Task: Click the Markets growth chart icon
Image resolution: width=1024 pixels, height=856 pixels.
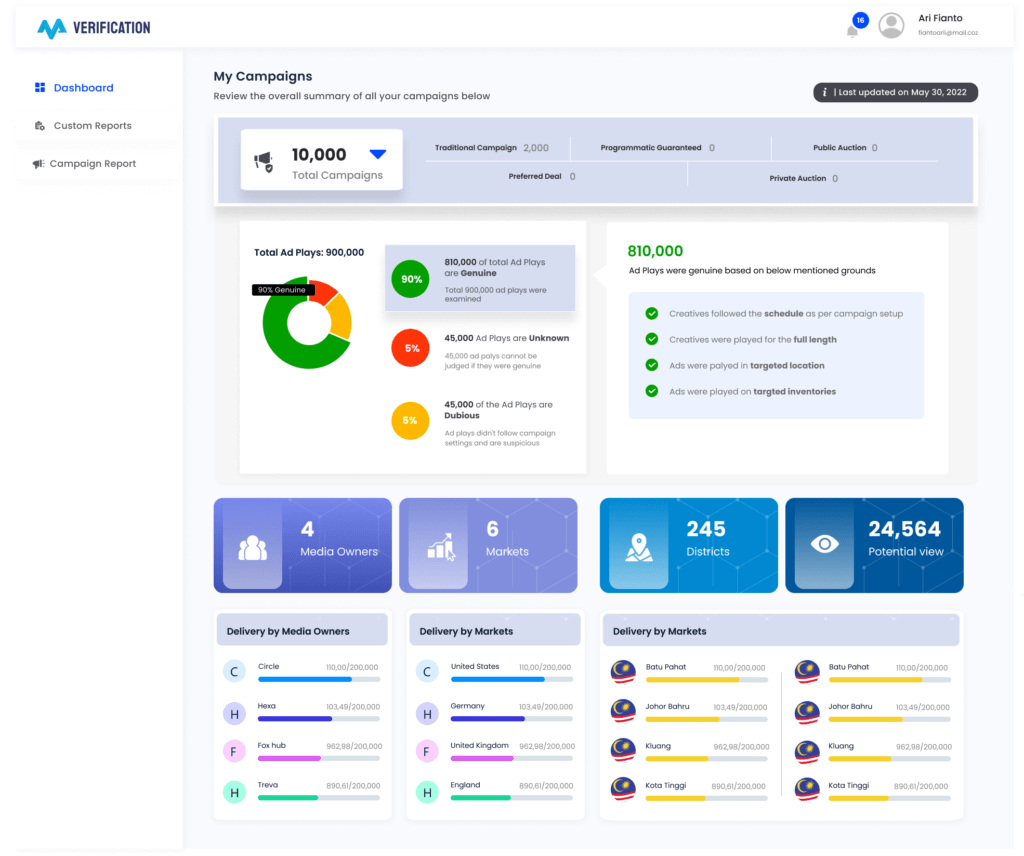Action: coord(439,546)
